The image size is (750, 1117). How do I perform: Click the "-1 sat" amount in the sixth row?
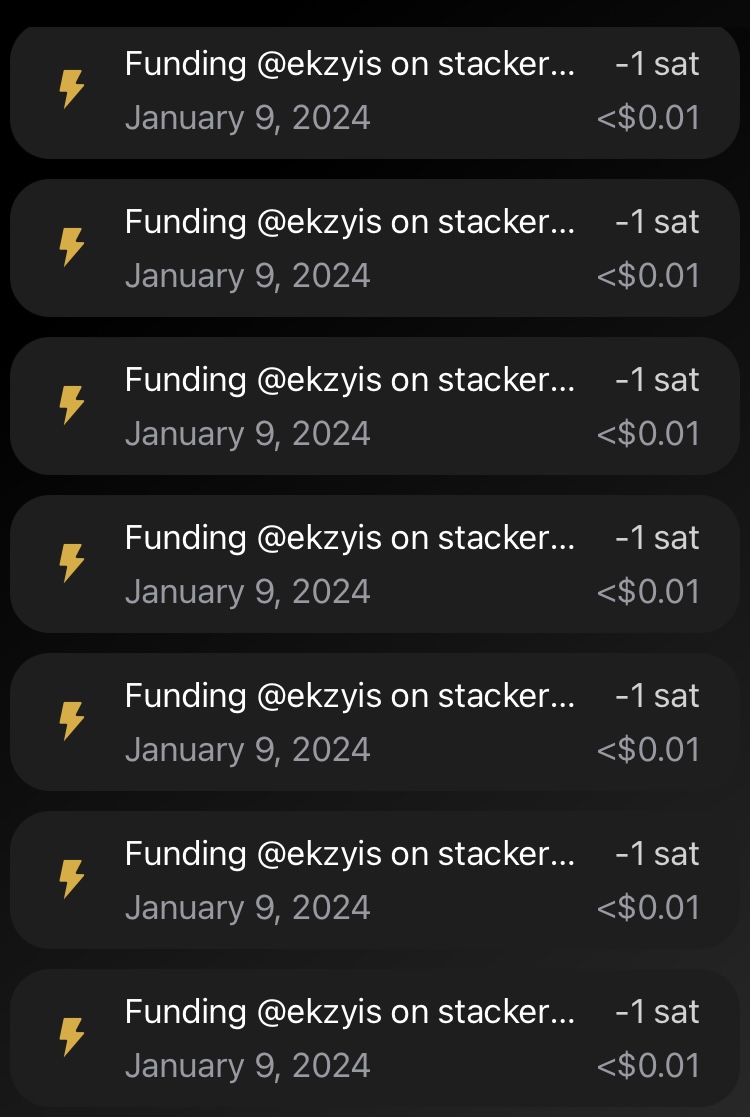657,854
